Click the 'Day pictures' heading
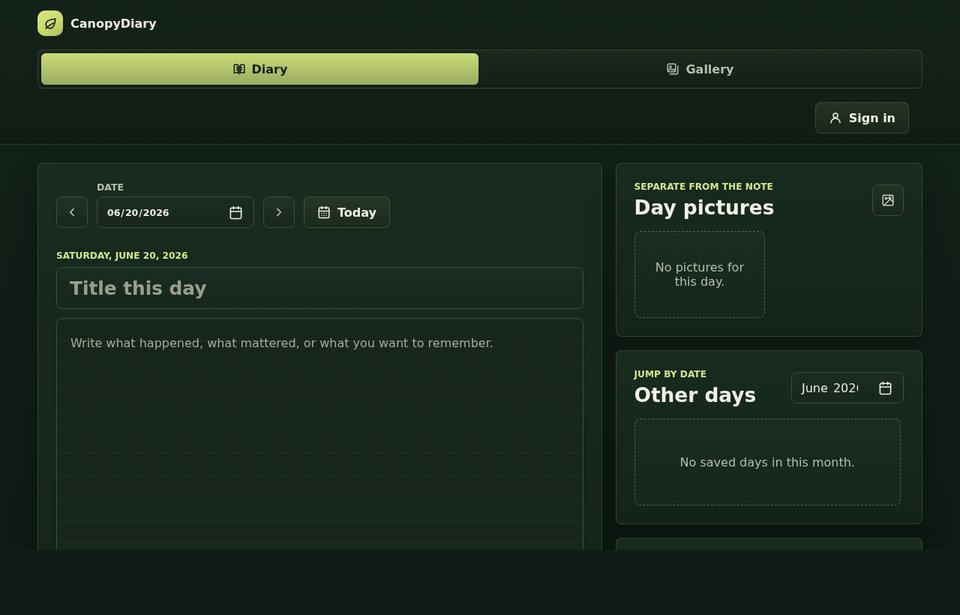Image resolution: width=960 pixels, height=615 pixels. click(x=704, y=208)
